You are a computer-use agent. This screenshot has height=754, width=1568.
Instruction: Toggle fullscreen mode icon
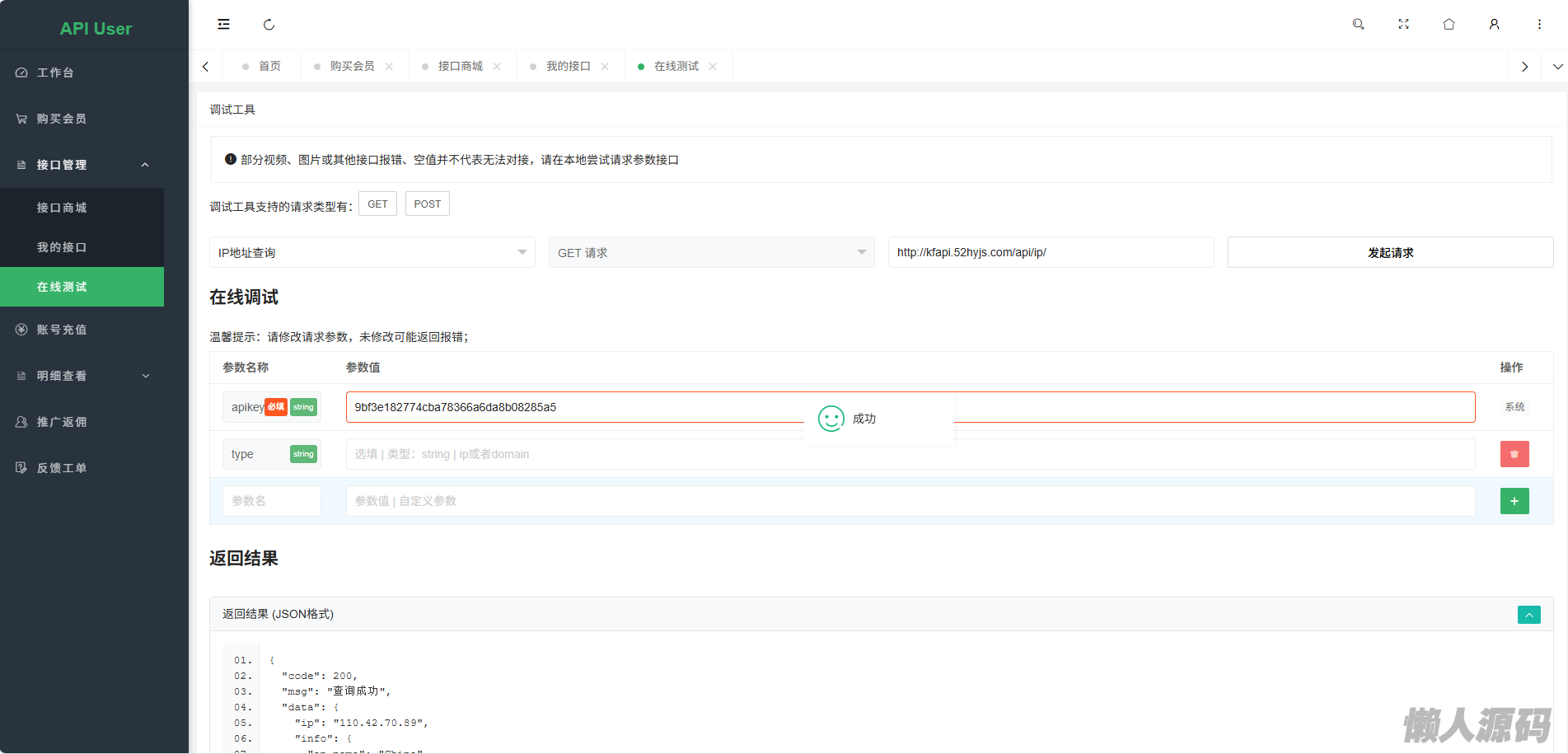(x=1403, y=25)
